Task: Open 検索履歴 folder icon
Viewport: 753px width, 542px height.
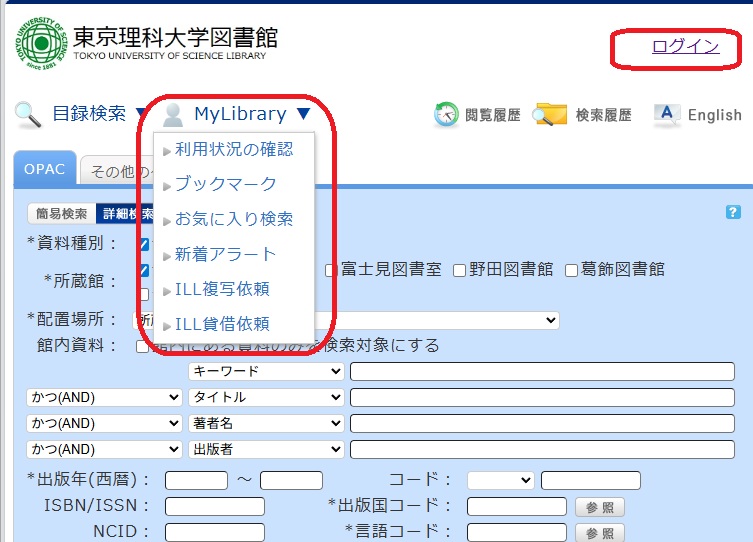Action: (x=550, y=115)
